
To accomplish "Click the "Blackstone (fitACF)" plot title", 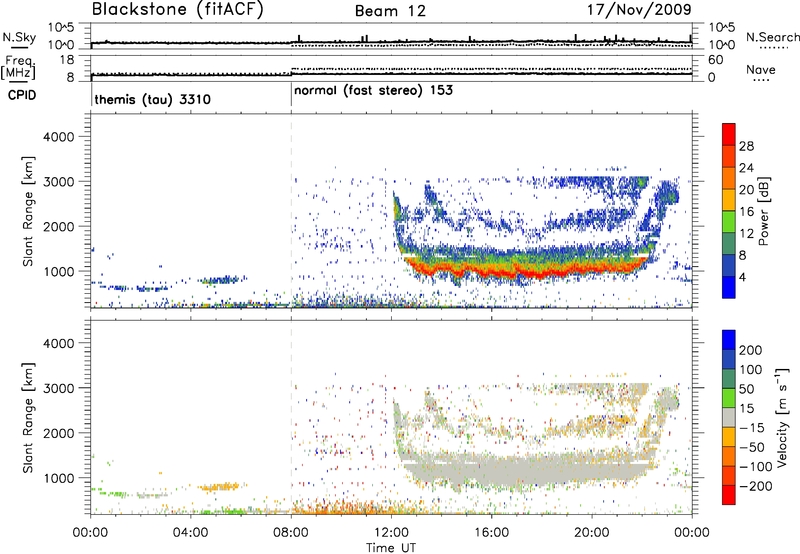I will point(178,10).
